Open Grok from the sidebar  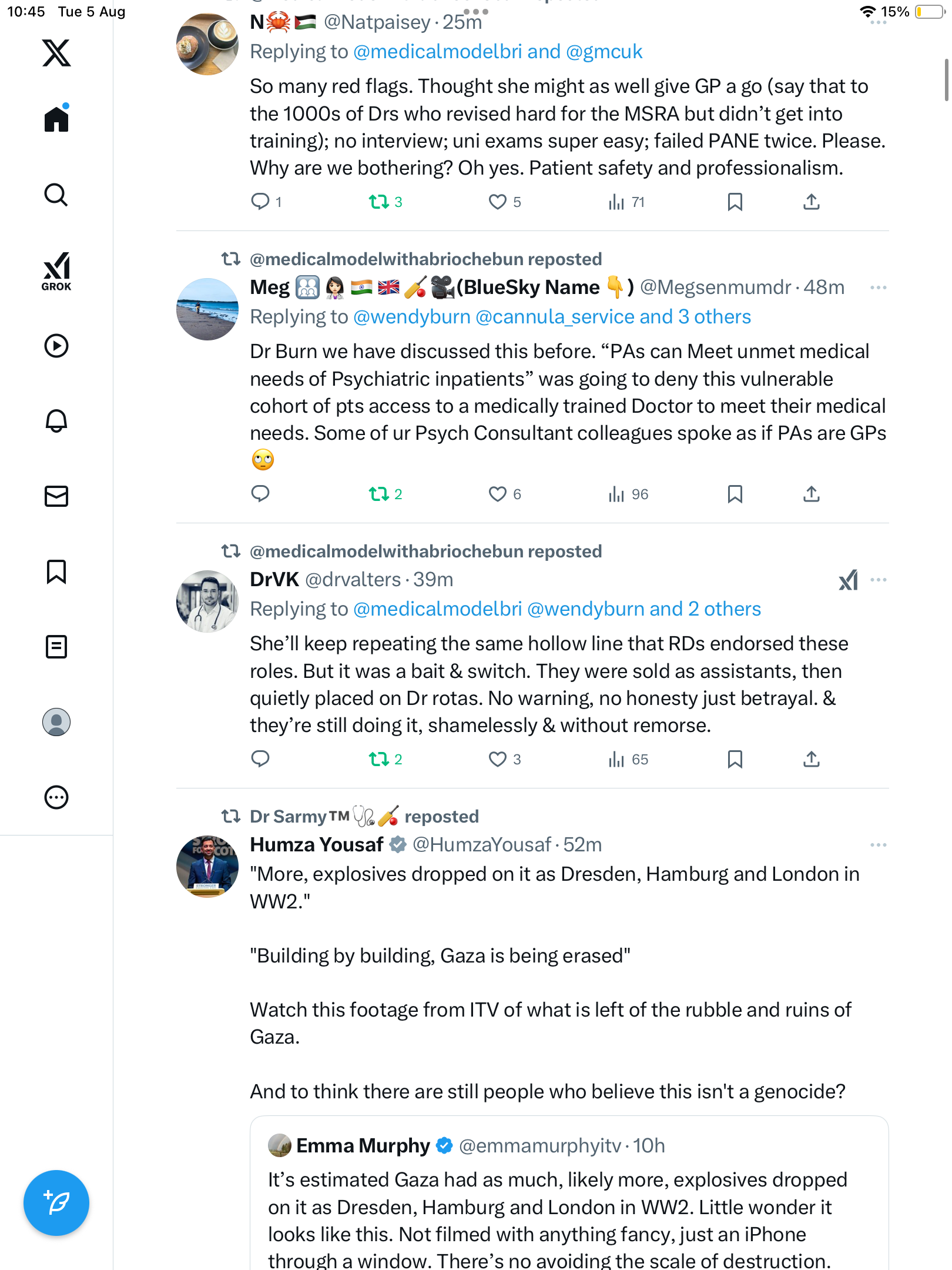point(56,271)
